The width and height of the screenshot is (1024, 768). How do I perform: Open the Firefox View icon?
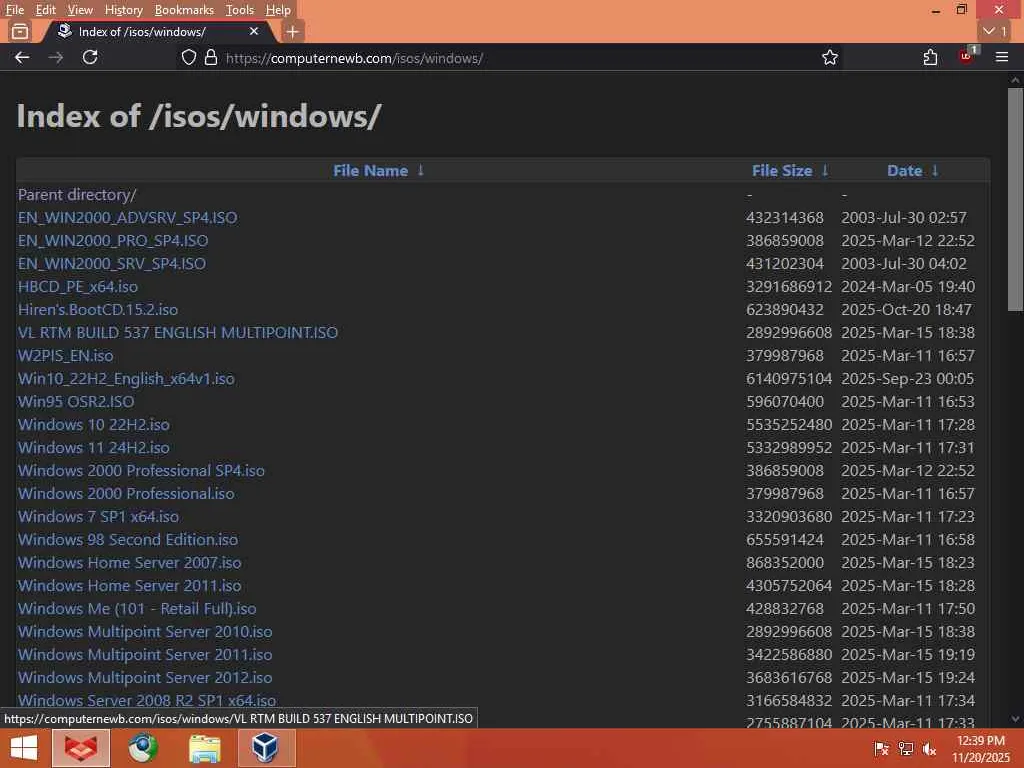20,31
